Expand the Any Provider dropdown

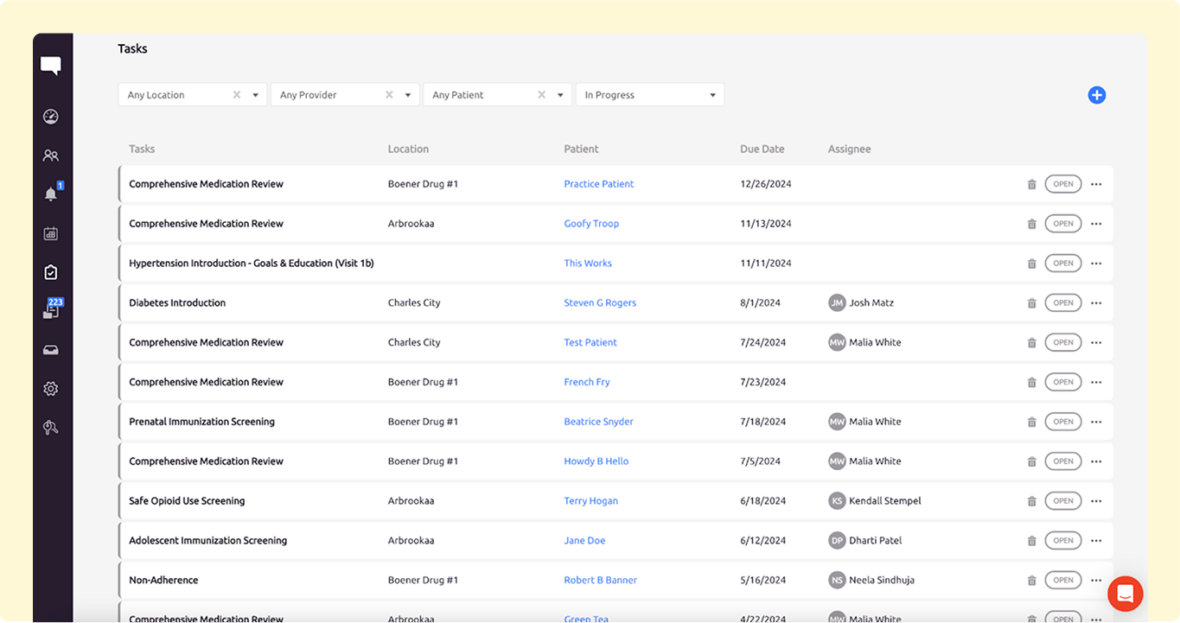pos(408,96)
